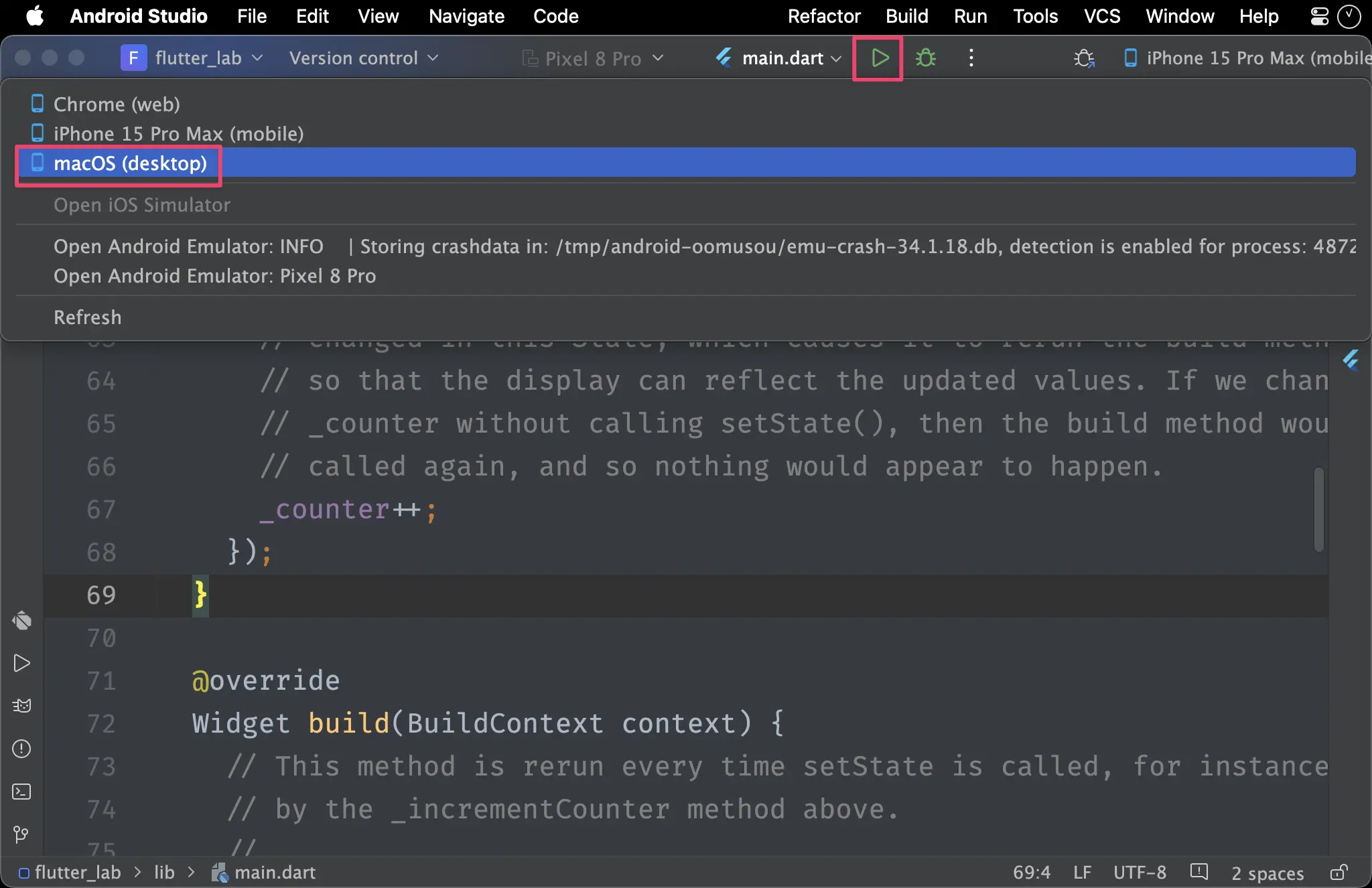
Task: Change the LF line separator
Action: coord(1083,873)
